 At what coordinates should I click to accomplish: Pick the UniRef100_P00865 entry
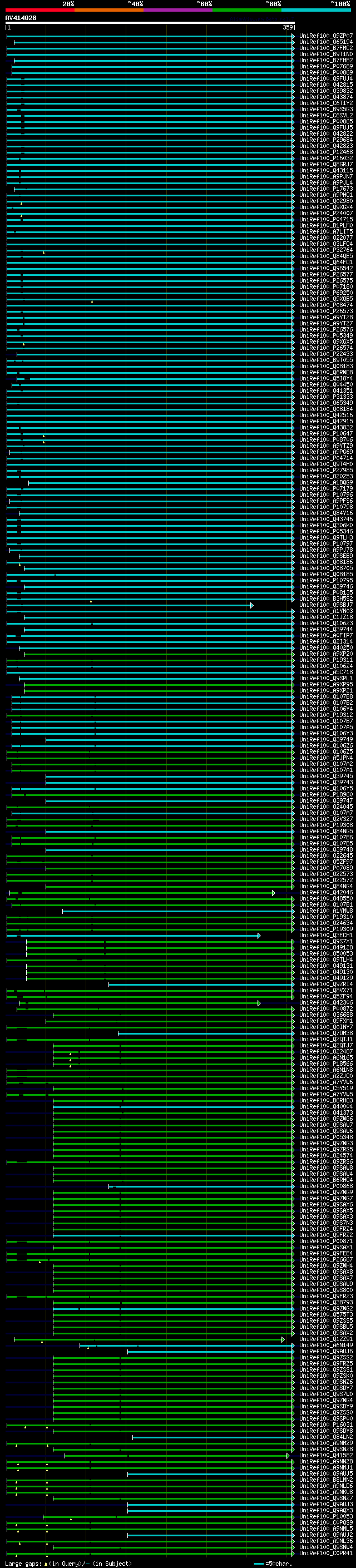pos(325,121)
